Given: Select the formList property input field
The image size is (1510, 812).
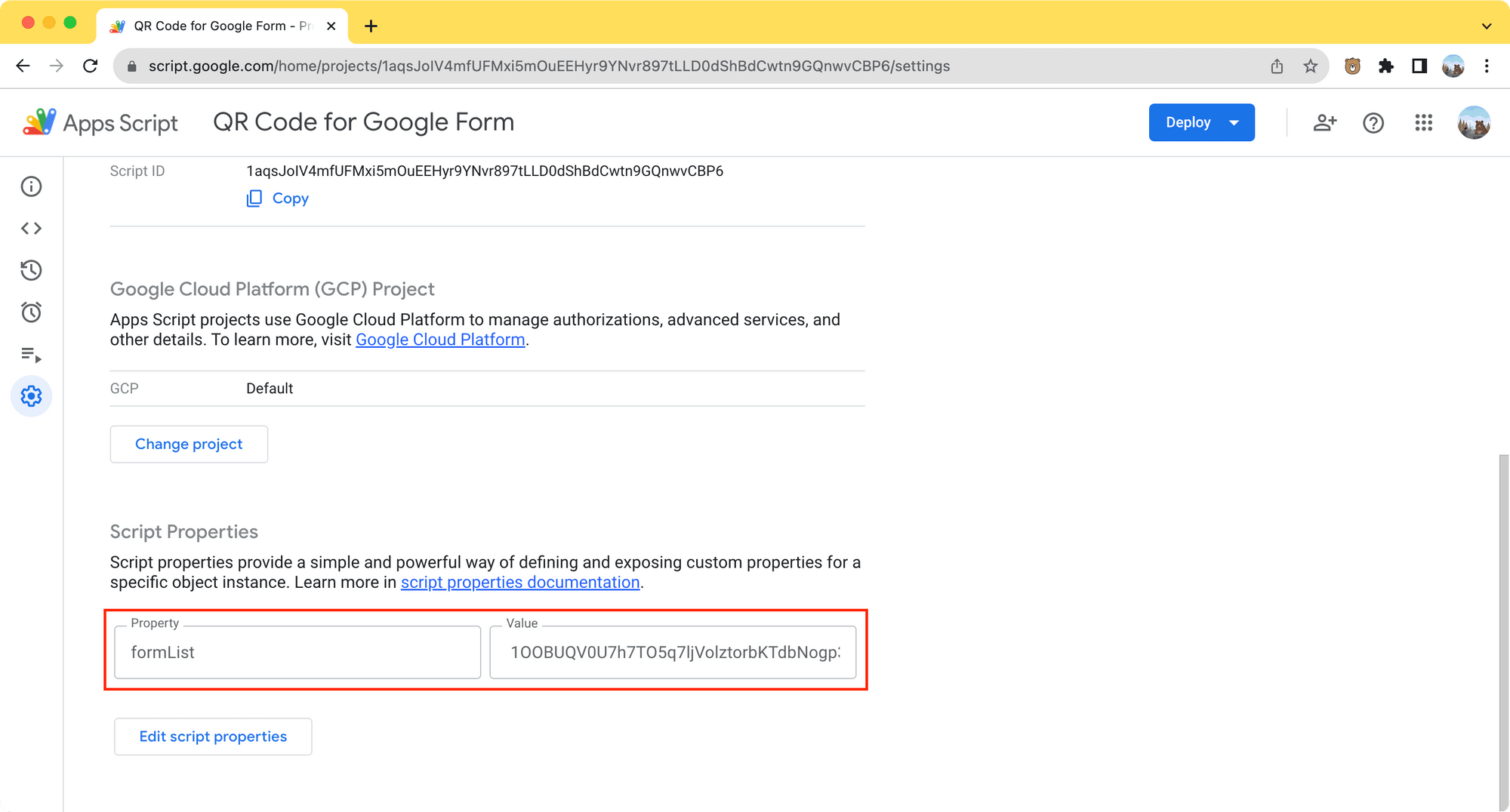Looking at the screenshot, I should pos(297,652).
